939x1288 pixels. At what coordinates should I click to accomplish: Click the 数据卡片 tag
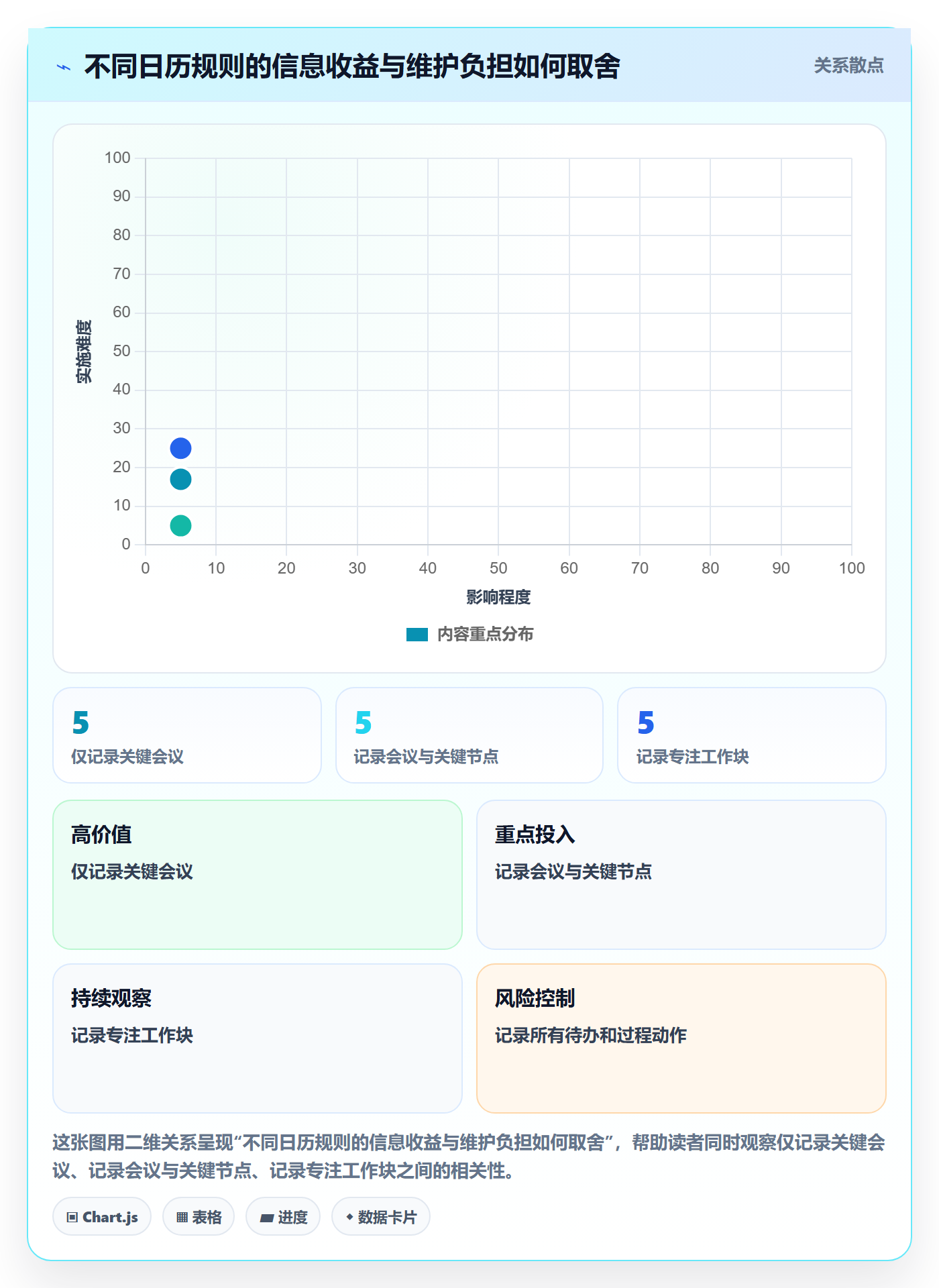pyautogui.click(x=381, y=1217)
